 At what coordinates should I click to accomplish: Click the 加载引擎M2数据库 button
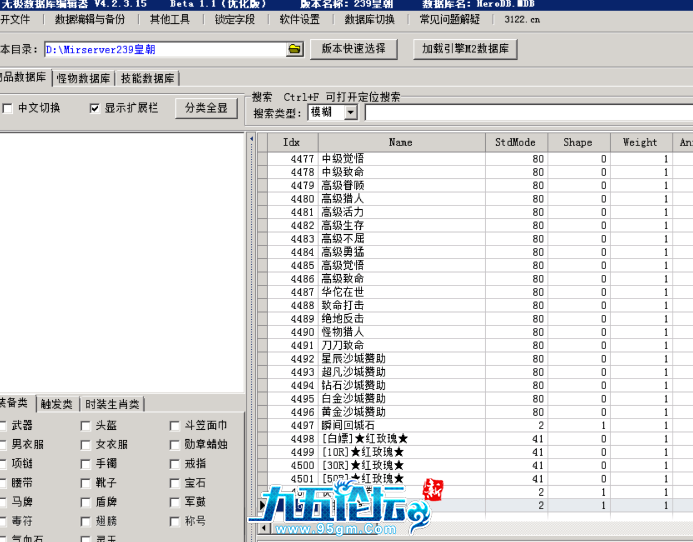click(x=465, y=48)
